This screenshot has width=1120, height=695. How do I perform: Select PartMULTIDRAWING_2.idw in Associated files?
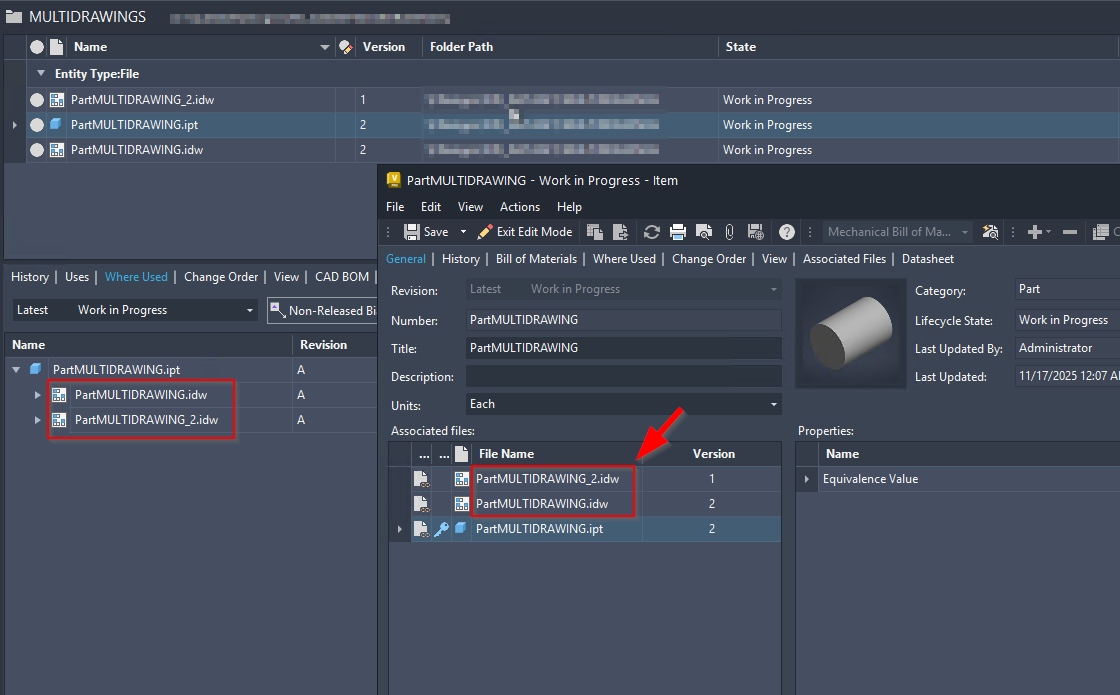tap(547, 479)
